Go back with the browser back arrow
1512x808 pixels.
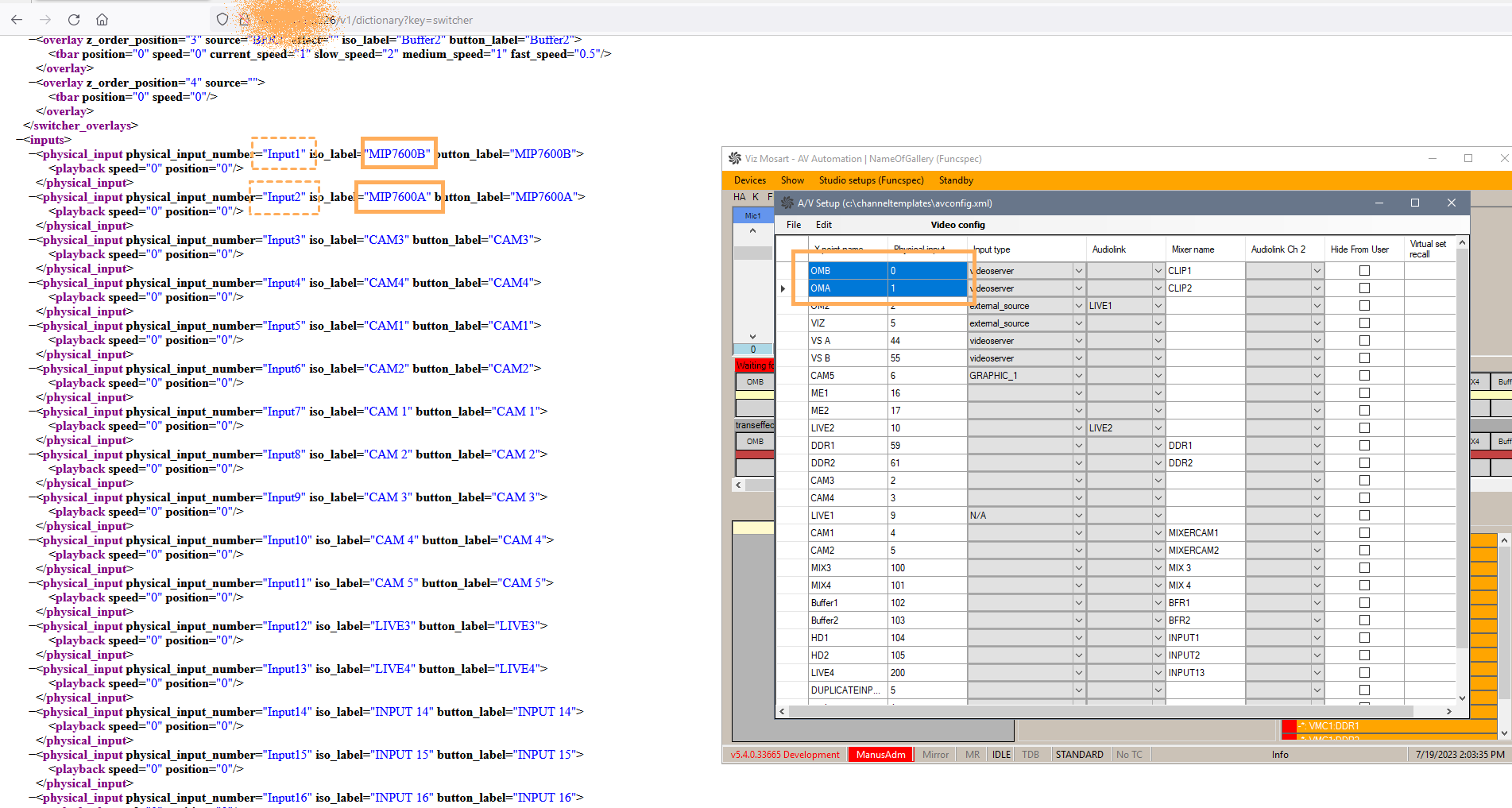[17, 20]
